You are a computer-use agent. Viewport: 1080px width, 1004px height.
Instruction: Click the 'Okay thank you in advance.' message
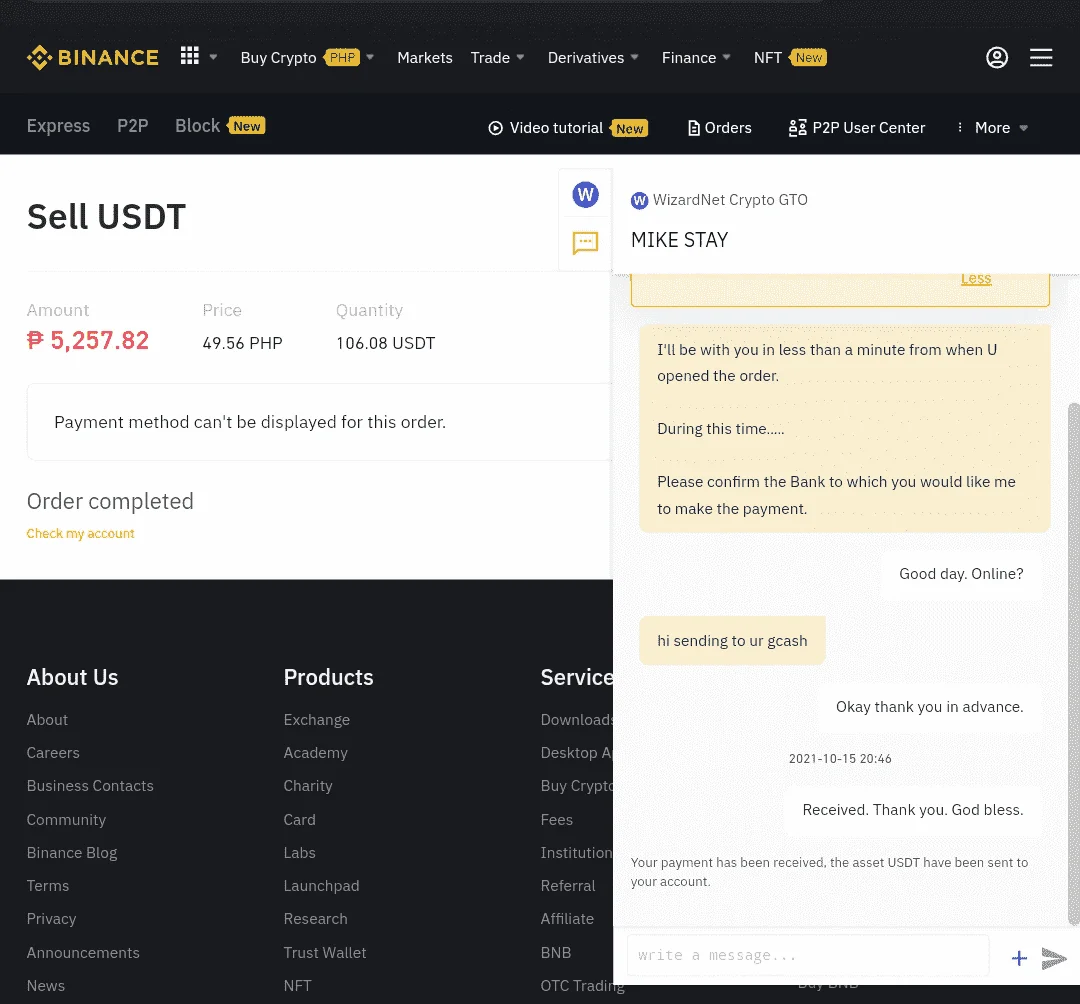929,707
